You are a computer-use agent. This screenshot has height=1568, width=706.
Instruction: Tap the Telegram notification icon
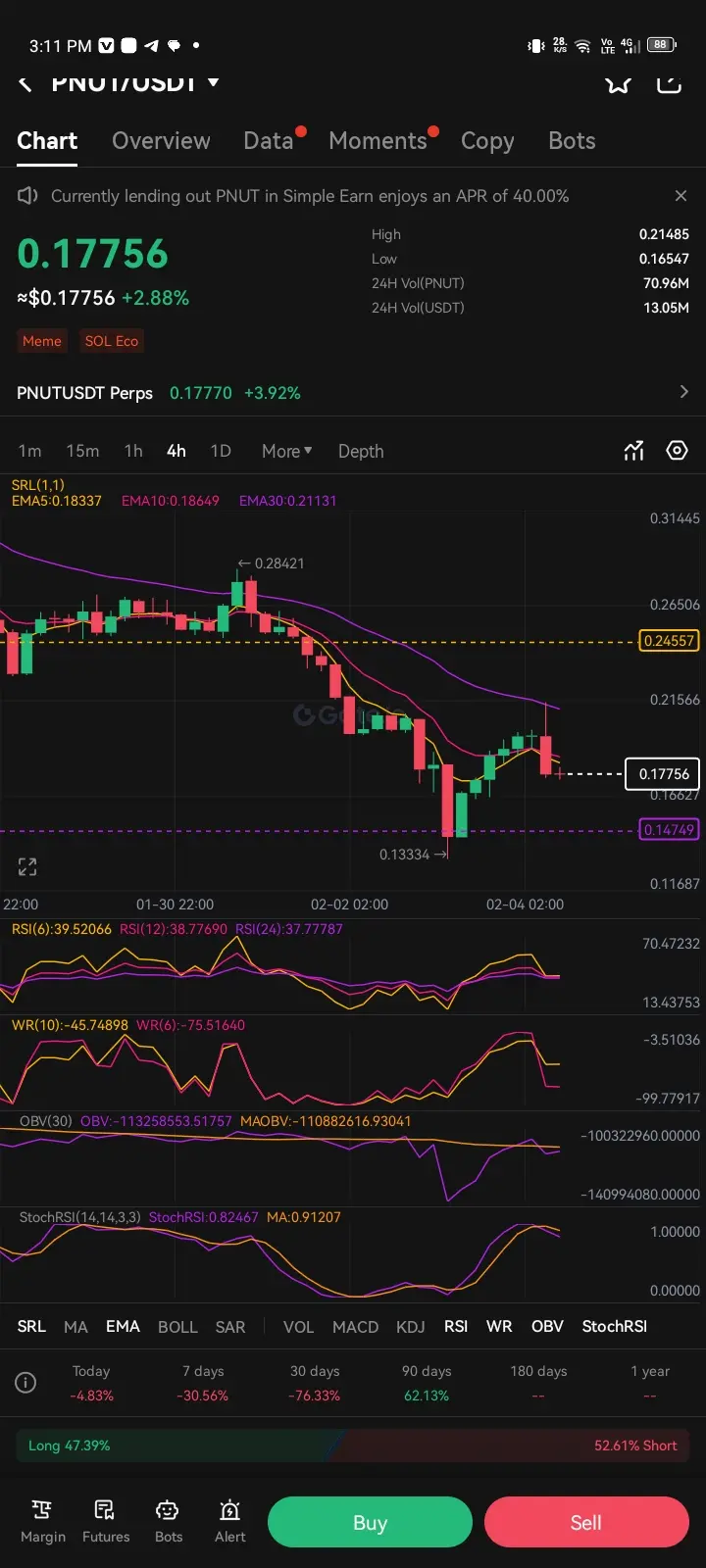coord(151,45)
